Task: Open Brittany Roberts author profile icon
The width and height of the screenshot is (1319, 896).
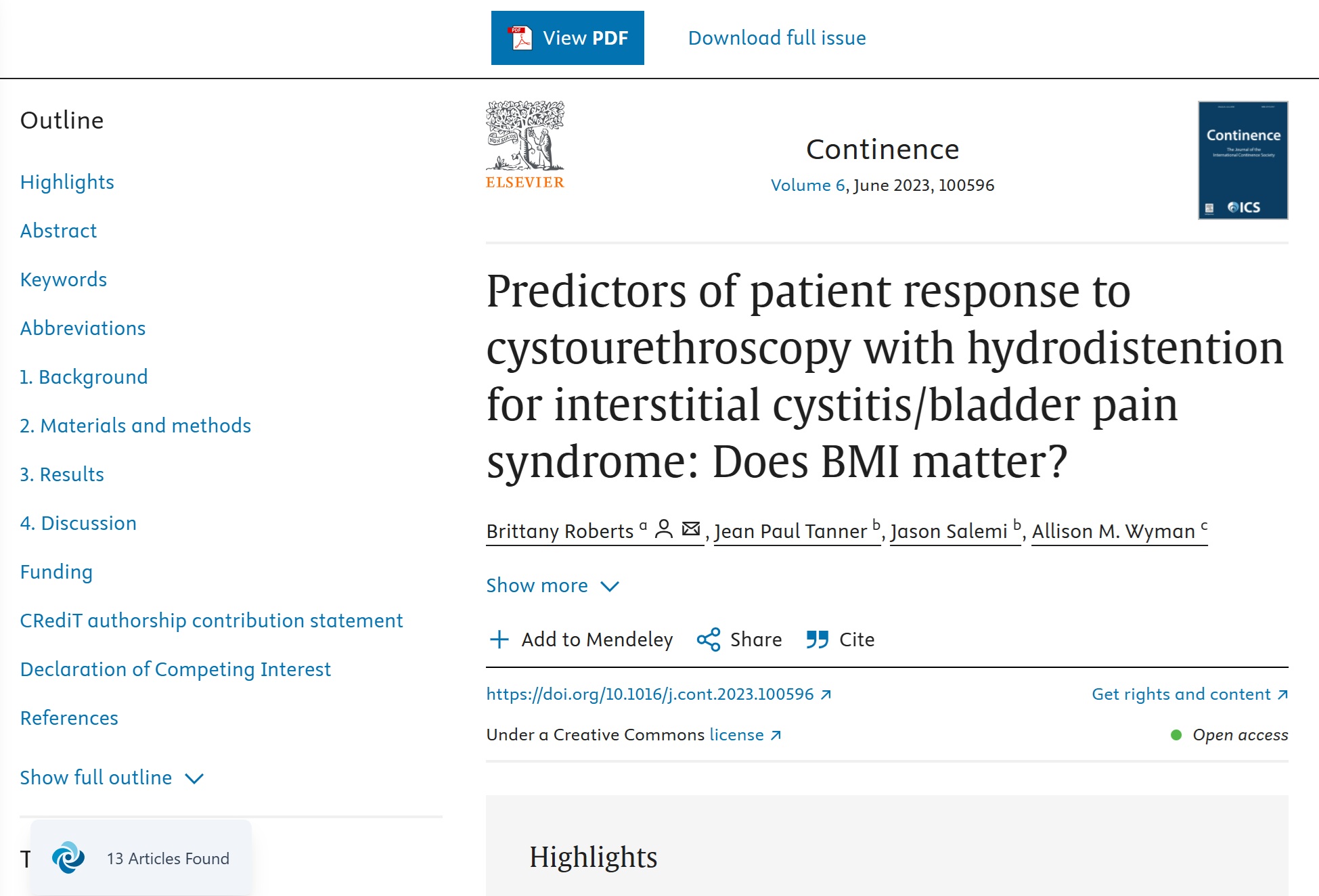Action: point(664,529)
